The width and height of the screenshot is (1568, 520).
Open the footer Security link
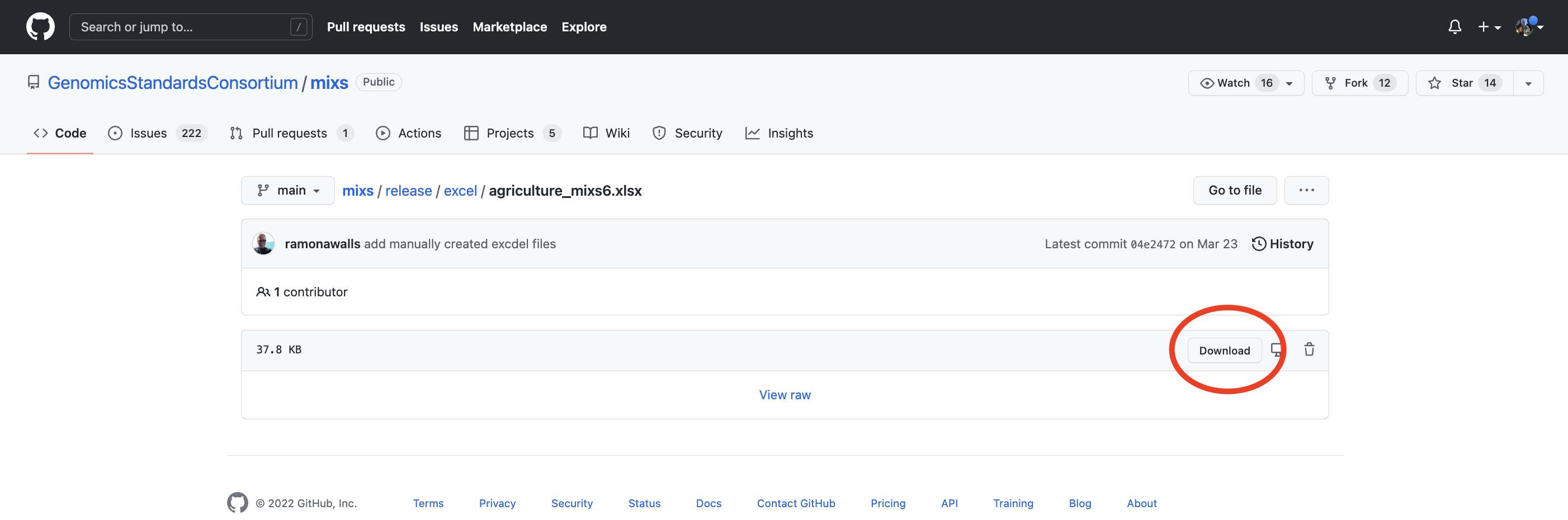tap(572, 504)
